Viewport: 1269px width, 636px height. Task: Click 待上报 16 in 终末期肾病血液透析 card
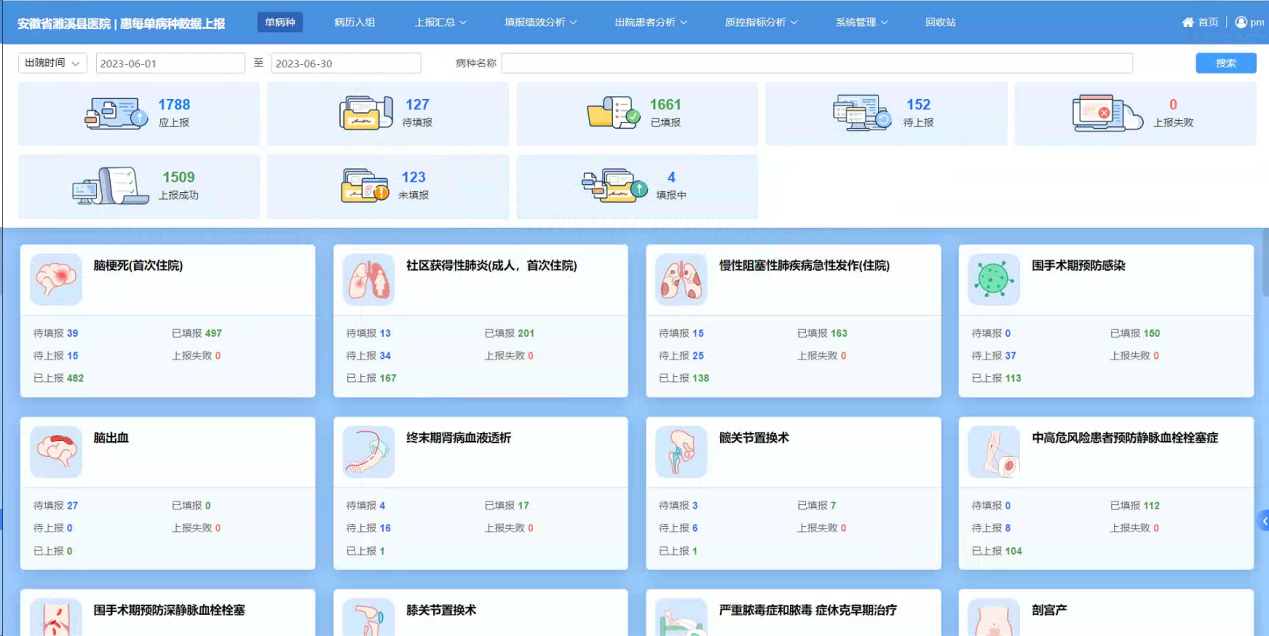click(x=369, y=528)
